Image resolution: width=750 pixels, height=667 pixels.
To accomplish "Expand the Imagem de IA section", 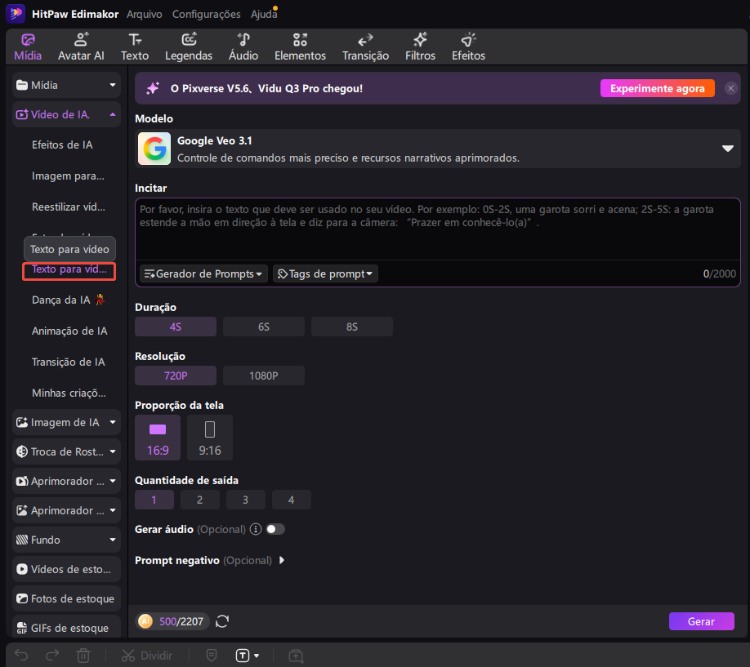I will coord(66,422).
